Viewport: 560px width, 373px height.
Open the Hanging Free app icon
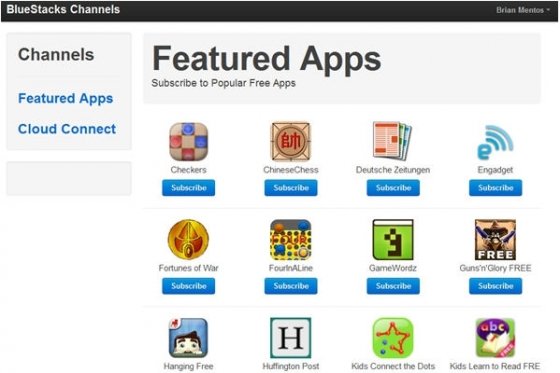pyautogui.click(x=188, y=338)
